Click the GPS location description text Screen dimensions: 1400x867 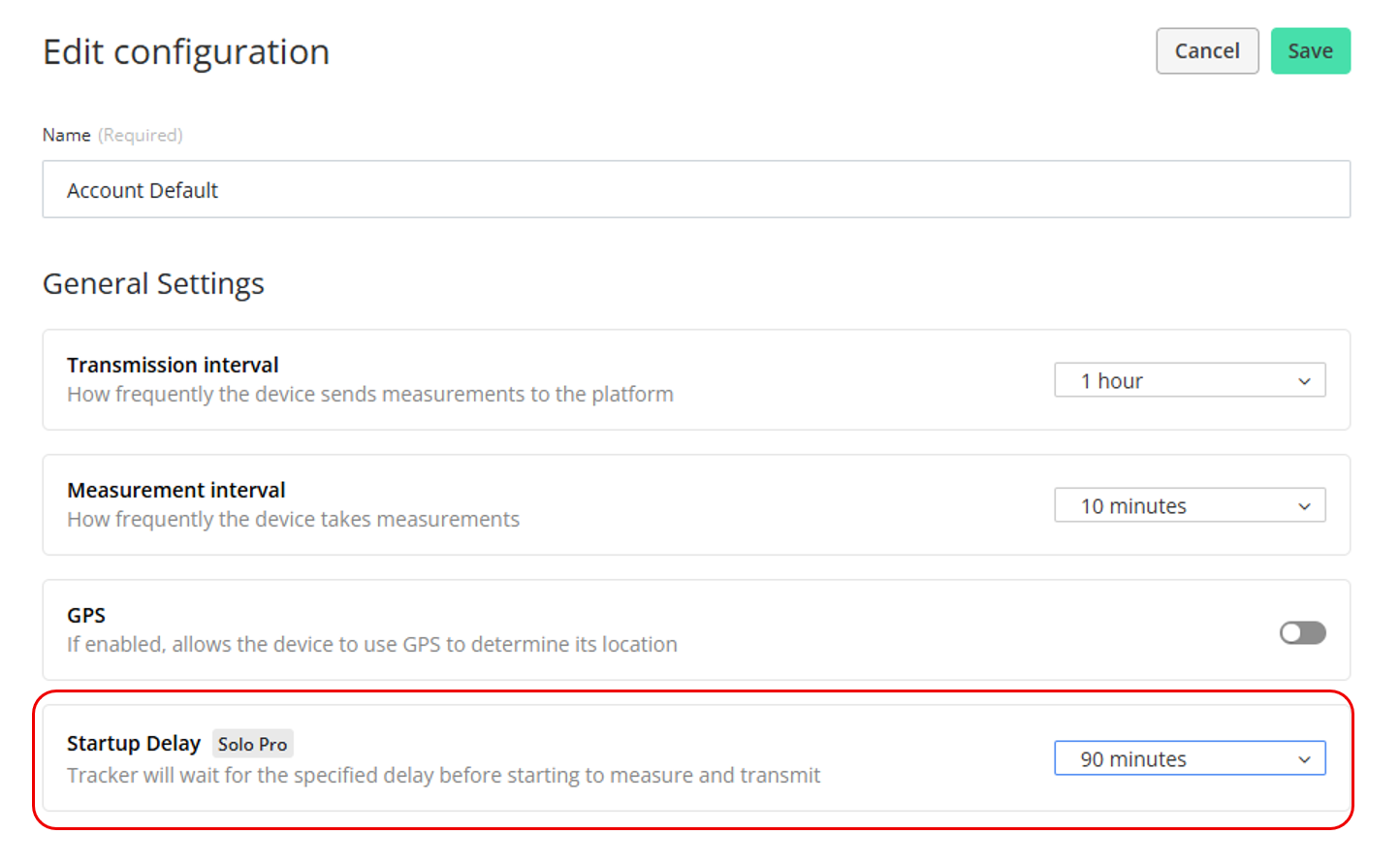[371, 645]
